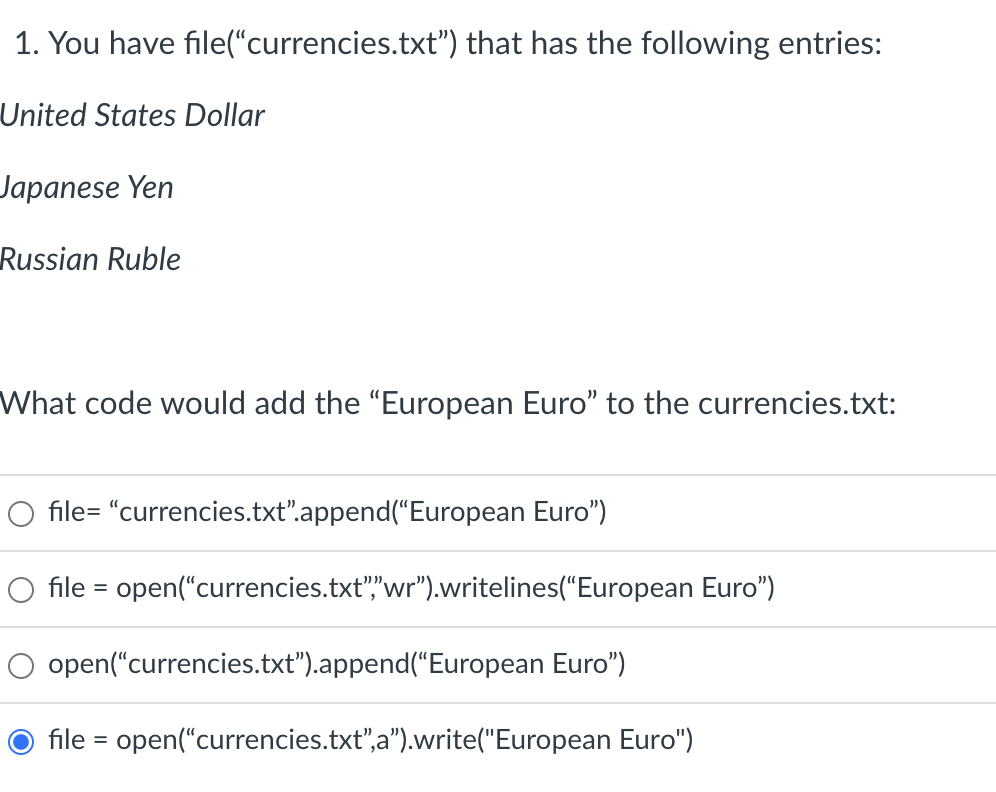996x792 pixels.
Task: Click question number 1 heading text
Action: coord(25,43)
